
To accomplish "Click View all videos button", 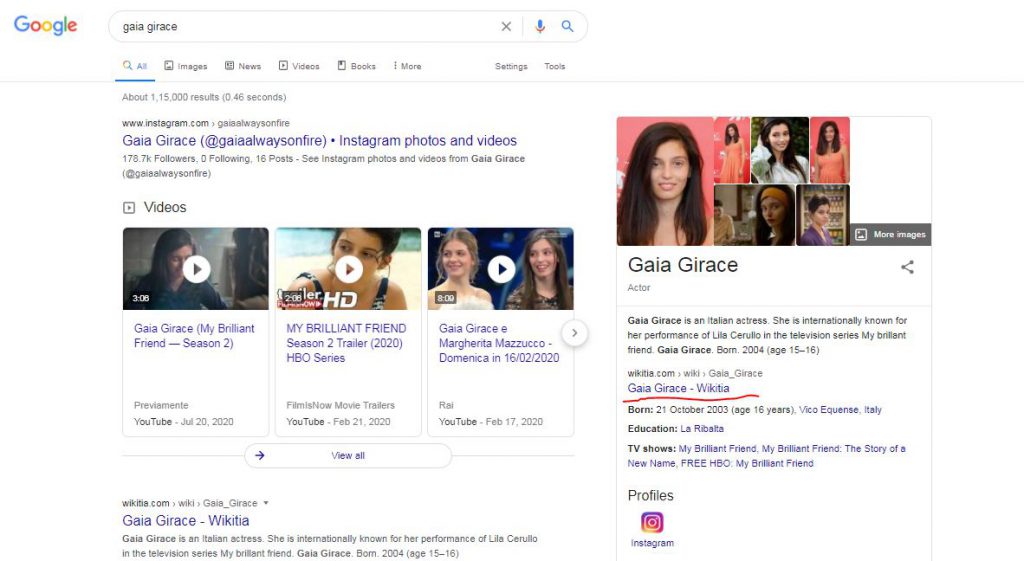I will pyautogui.click(x=348, y=455).
